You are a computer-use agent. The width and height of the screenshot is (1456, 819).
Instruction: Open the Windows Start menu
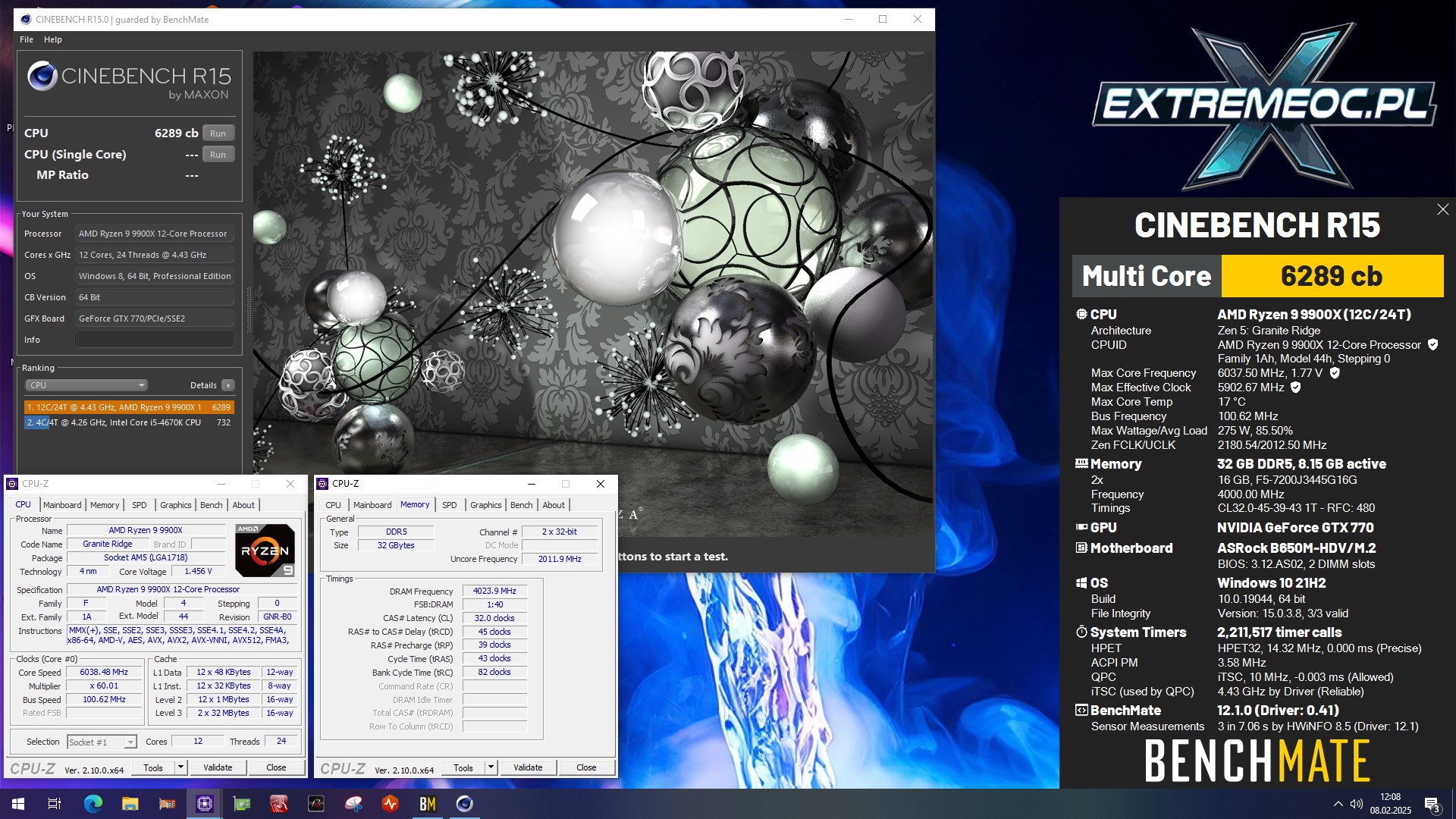click(x=18, y=804)
